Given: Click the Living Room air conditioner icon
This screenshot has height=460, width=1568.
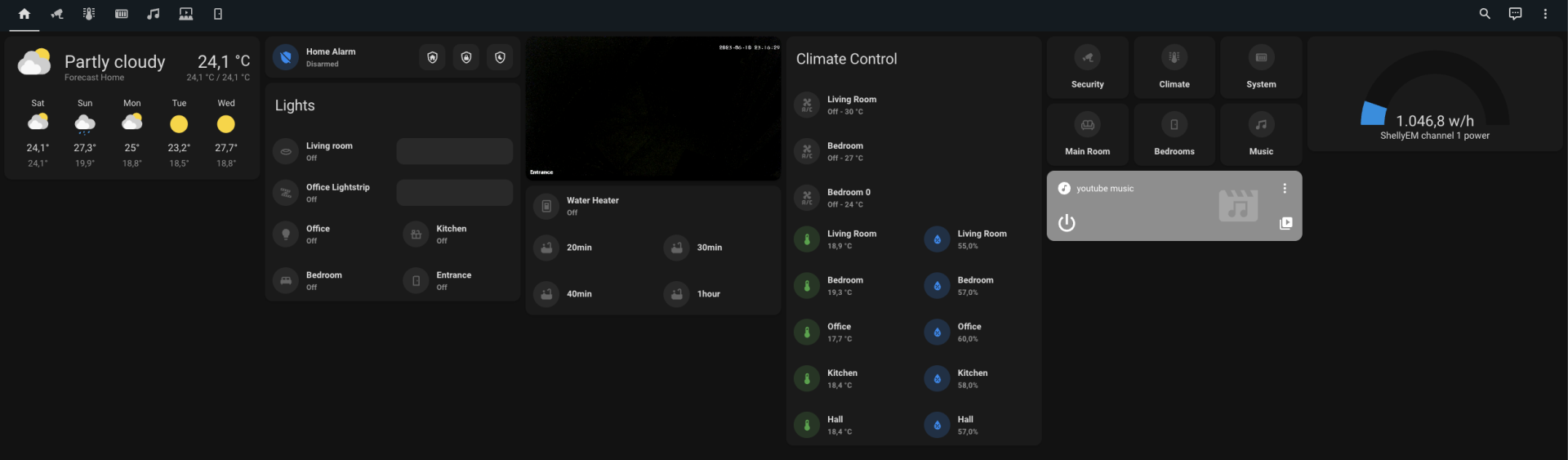Looking at the screenshot, I should (807, 105).
